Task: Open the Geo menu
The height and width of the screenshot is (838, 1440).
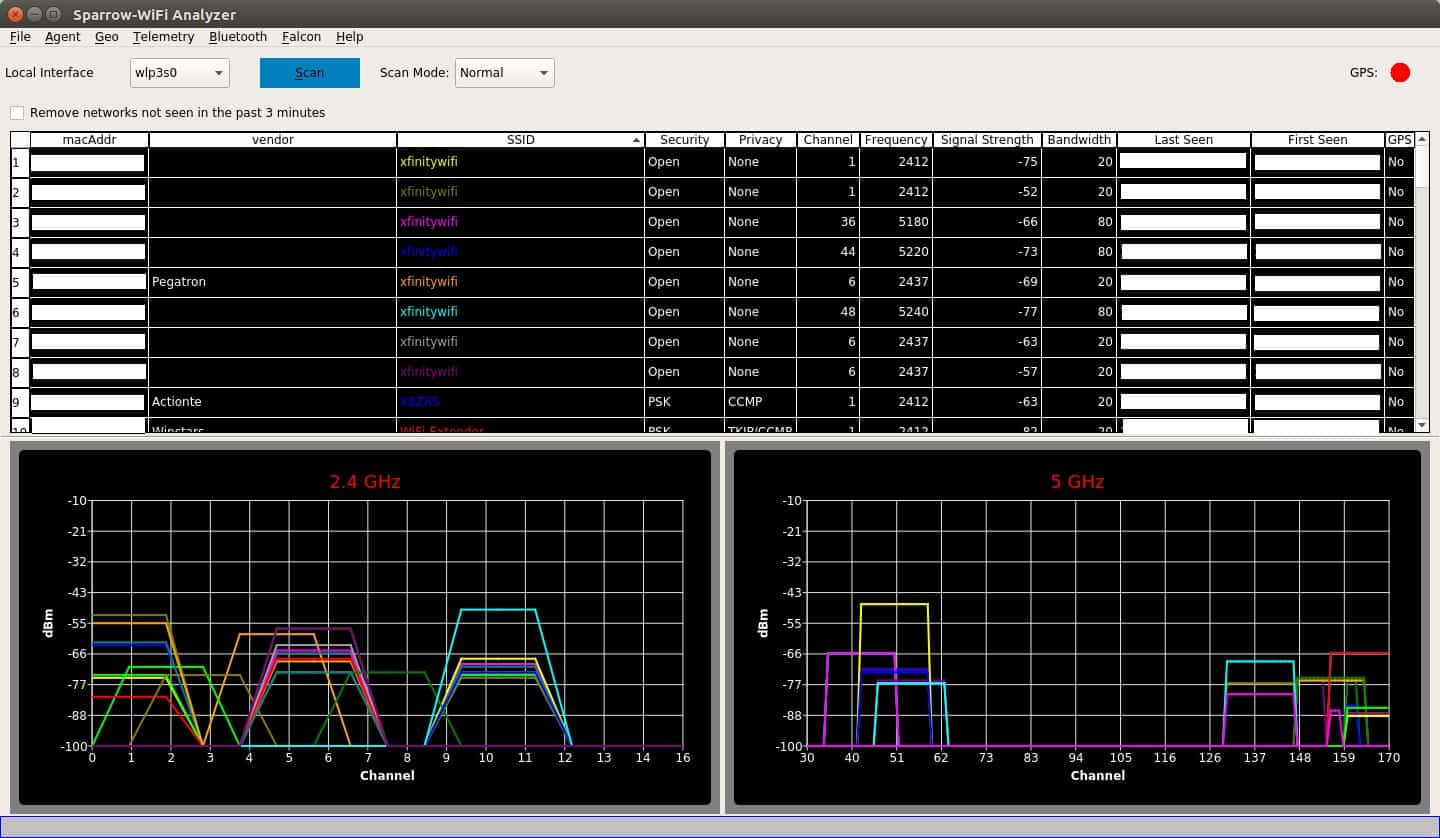Action: 106,37
